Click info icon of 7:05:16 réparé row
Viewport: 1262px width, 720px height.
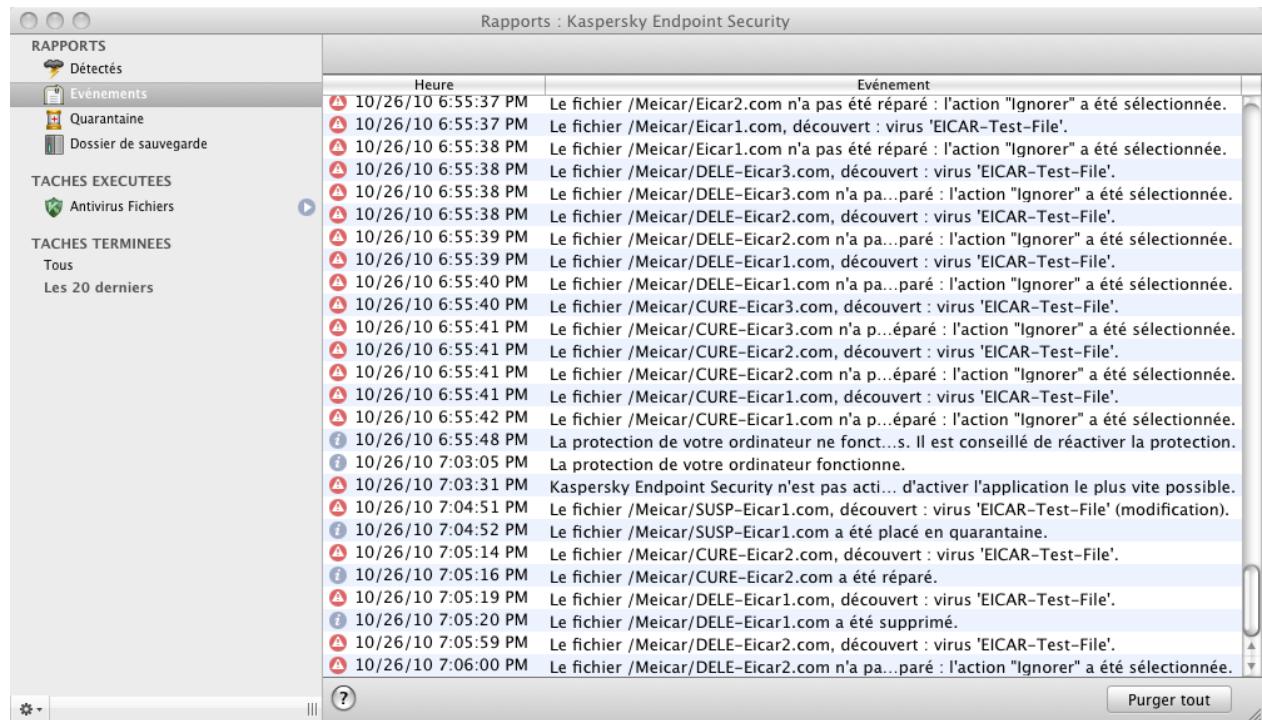337,576
